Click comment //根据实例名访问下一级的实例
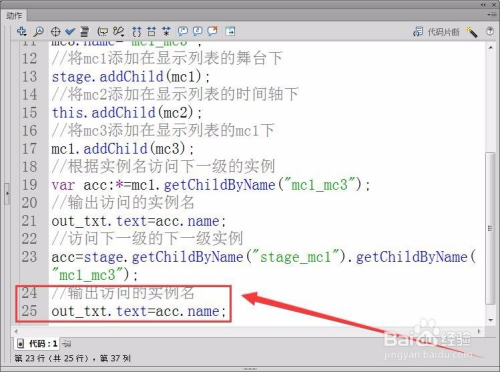This screenshot has height=372, width=500. pyautogui.click(x=163, y=167)
